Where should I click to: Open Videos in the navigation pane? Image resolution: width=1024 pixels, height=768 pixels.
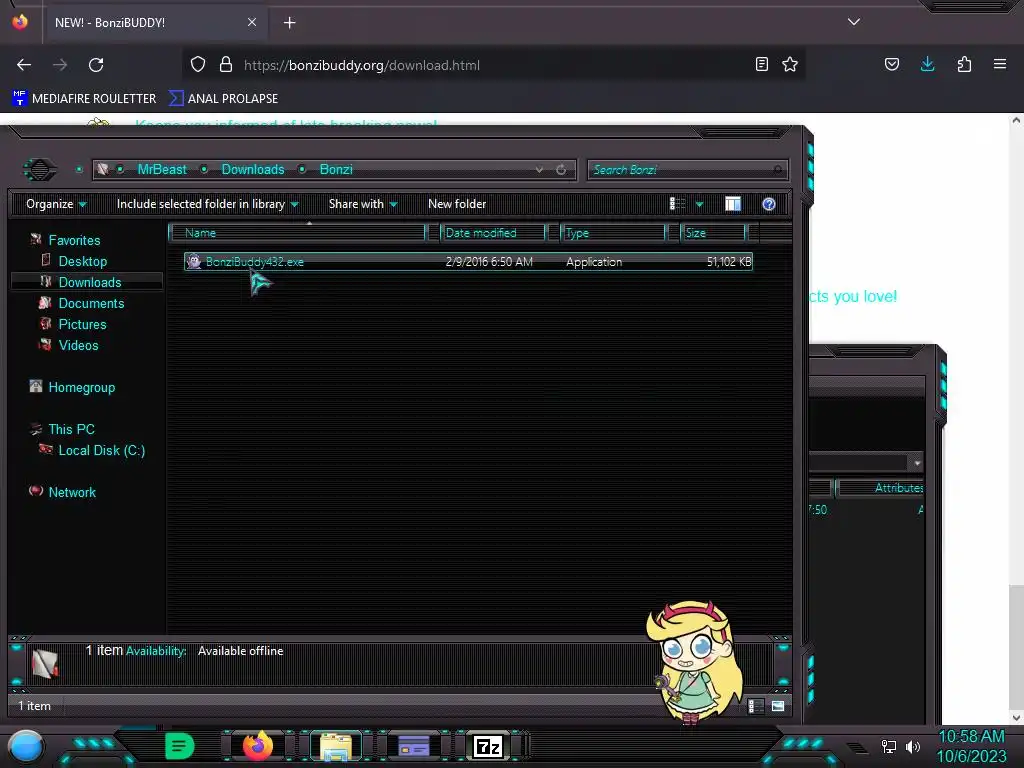(x=78, y=345)
